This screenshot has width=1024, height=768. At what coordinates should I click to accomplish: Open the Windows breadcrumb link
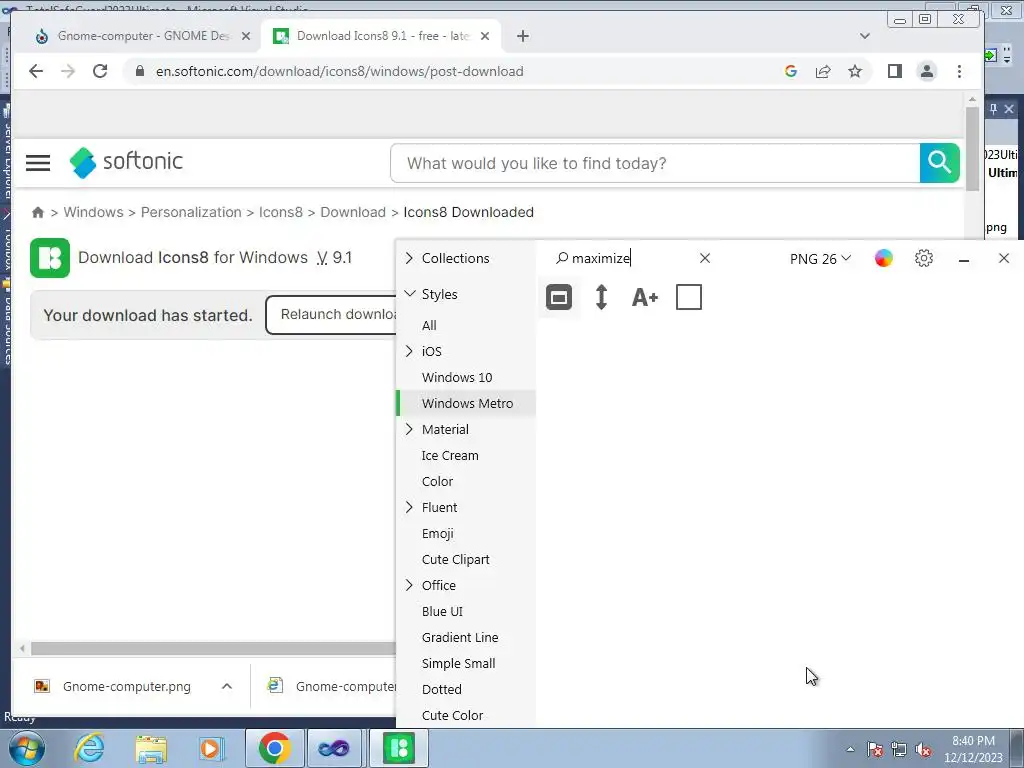[x=93, y=212]
